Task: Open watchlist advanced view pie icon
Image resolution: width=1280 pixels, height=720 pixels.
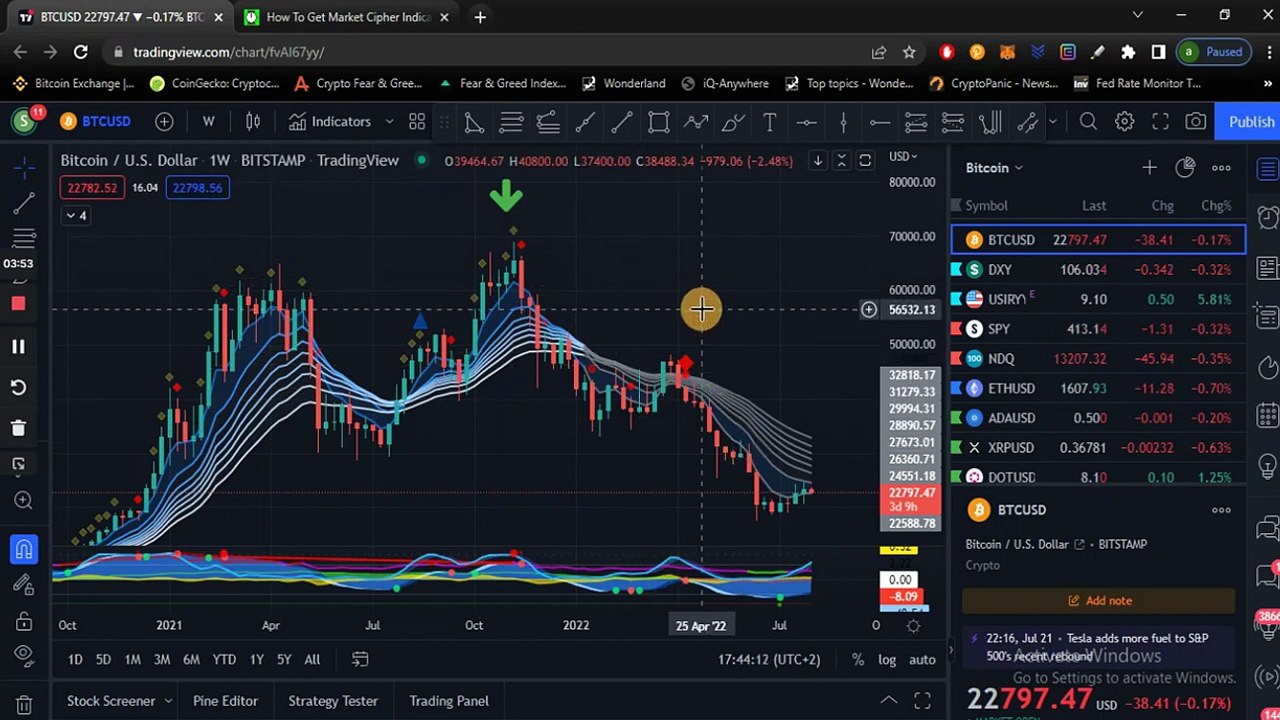Action: tap(1185, 168)
